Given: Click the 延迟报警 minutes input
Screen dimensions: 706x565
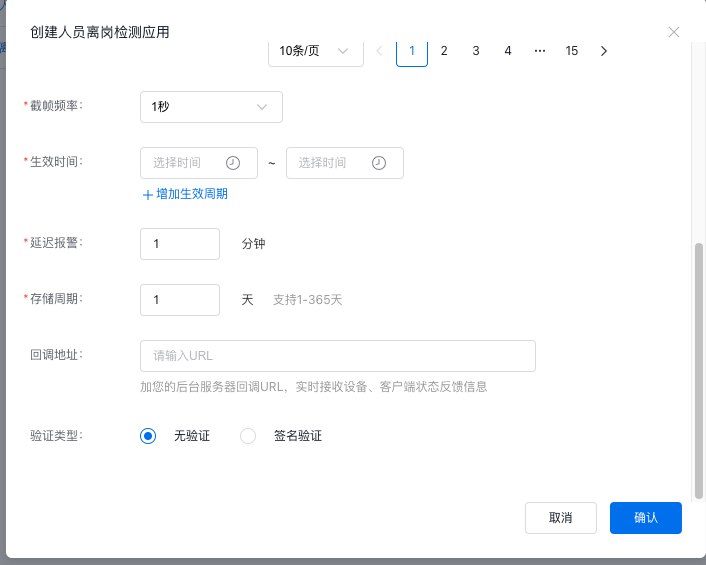Looking at the screenshot, I should (180, 244).
